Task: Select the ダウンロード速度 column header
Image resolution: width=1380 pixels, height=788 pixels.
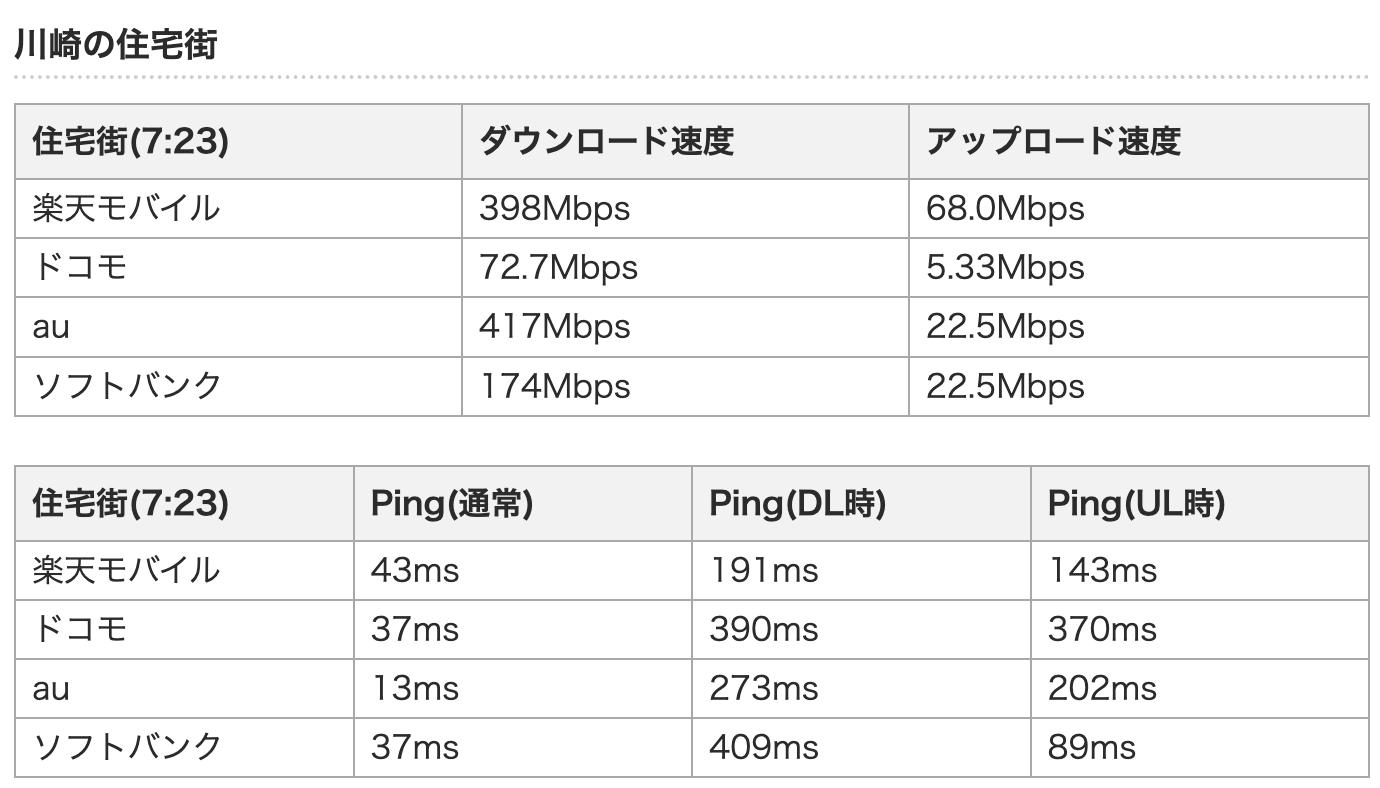Action: point(606,141)
